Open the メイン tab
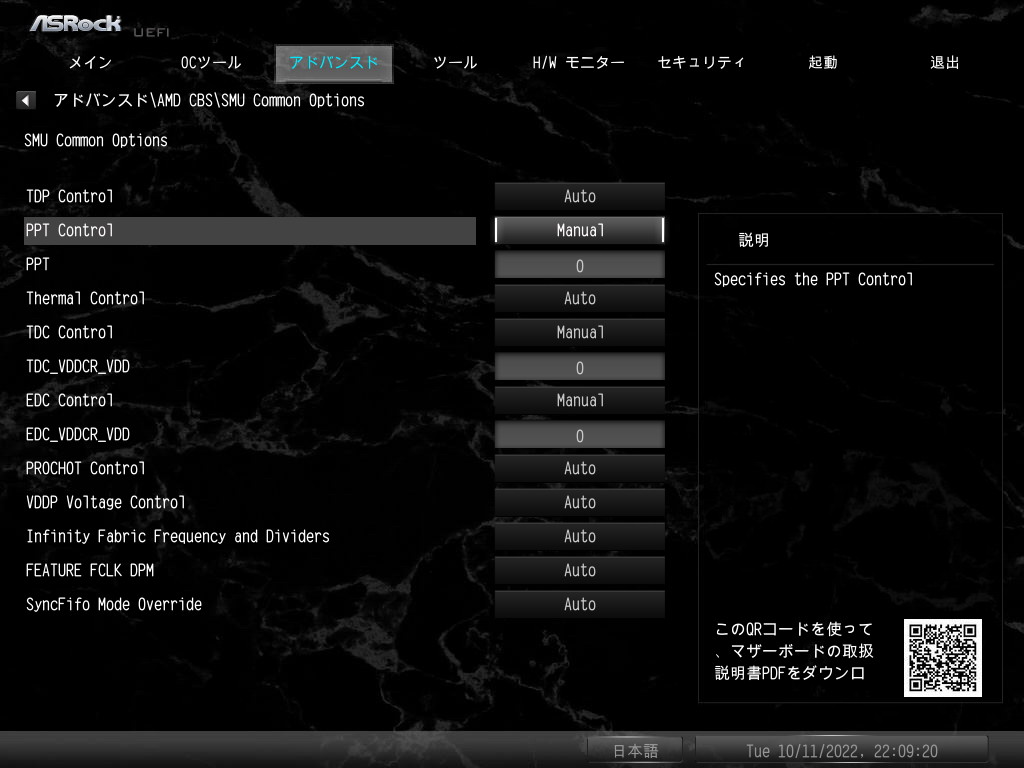 90,63
